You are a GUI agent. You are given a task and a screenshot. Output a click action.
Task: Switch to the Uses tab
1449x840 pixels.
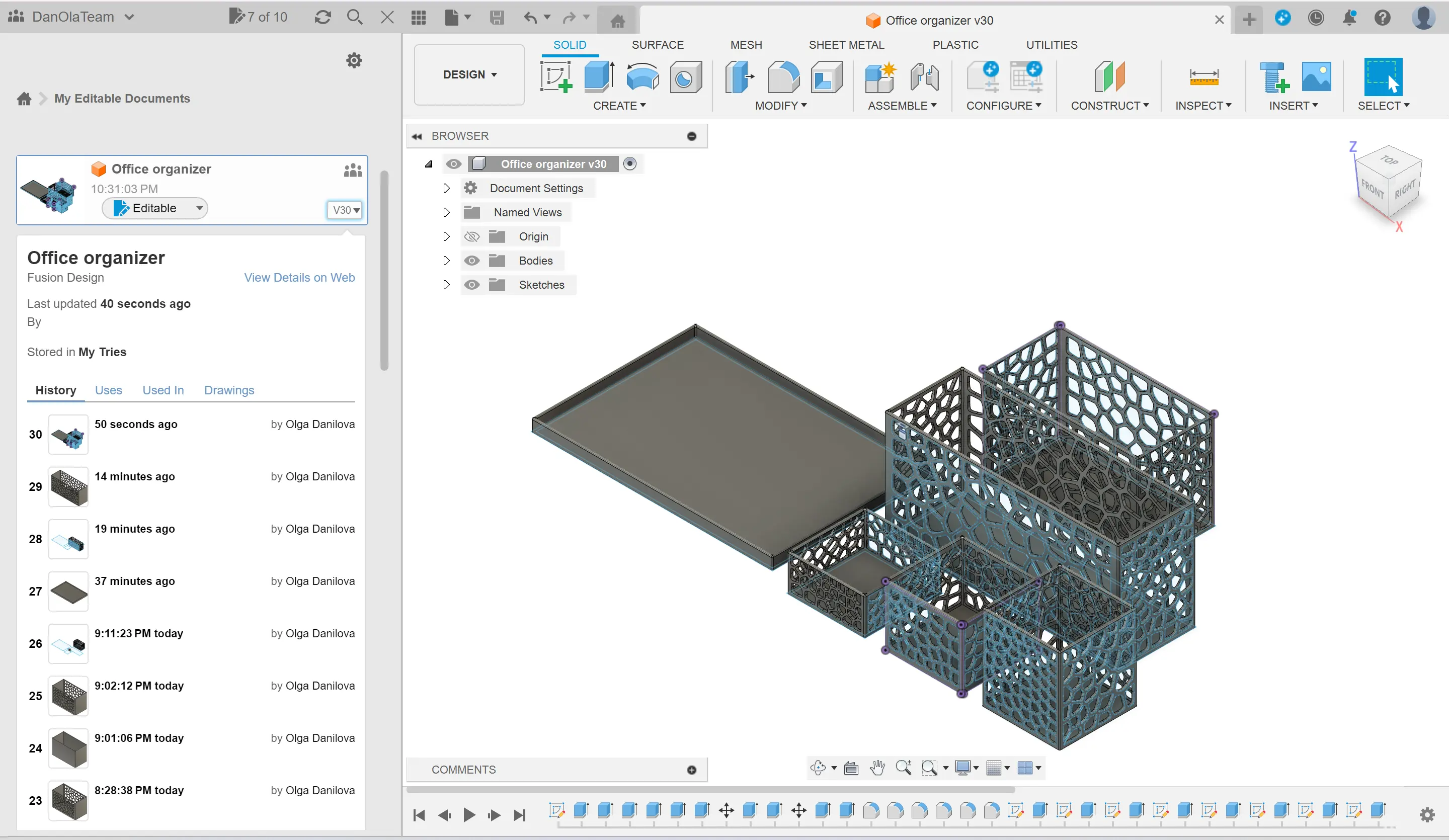coord(108,390)
